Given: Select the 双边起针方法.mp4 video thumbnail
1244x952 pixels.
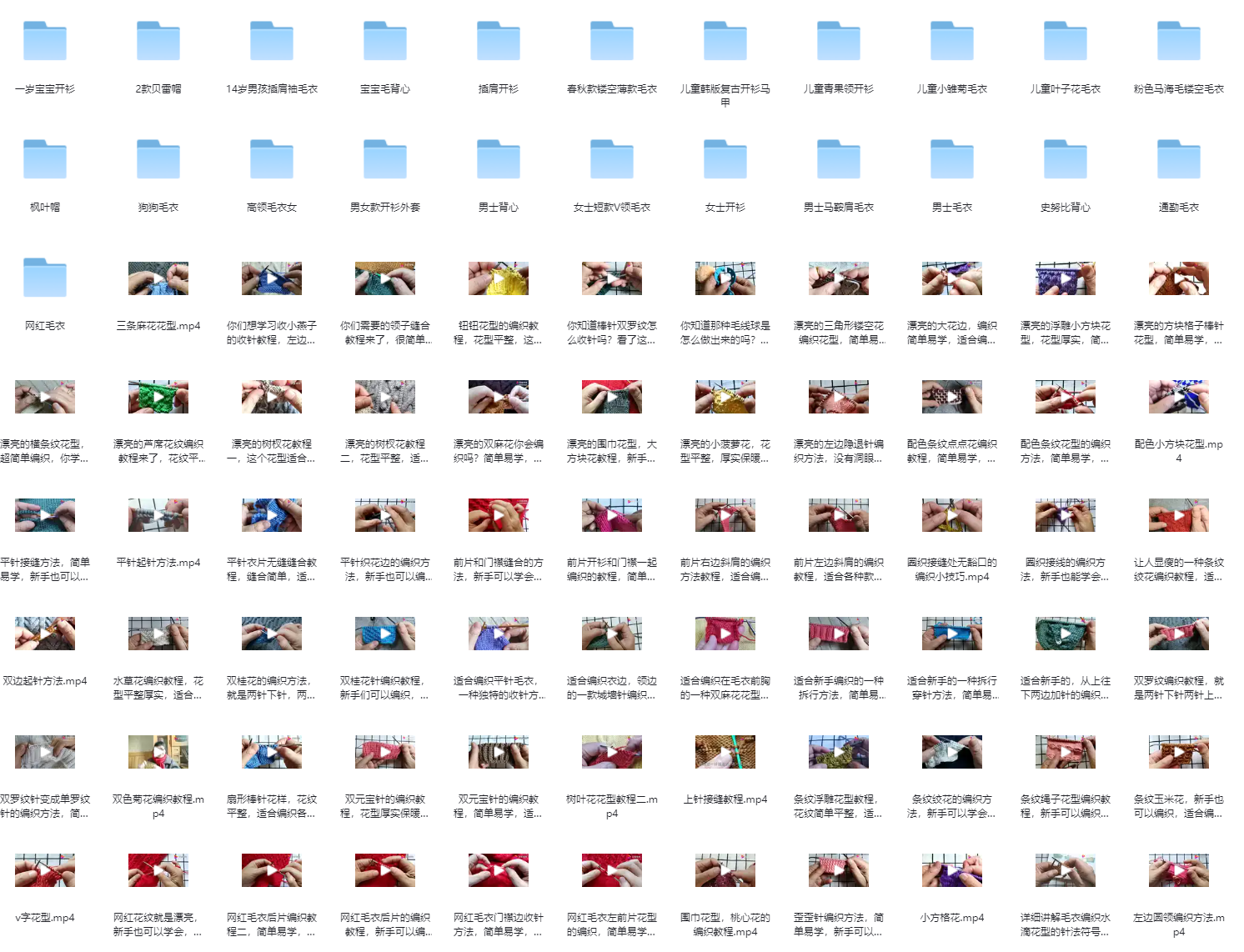Looking at the screenshot, I should 45,634.
